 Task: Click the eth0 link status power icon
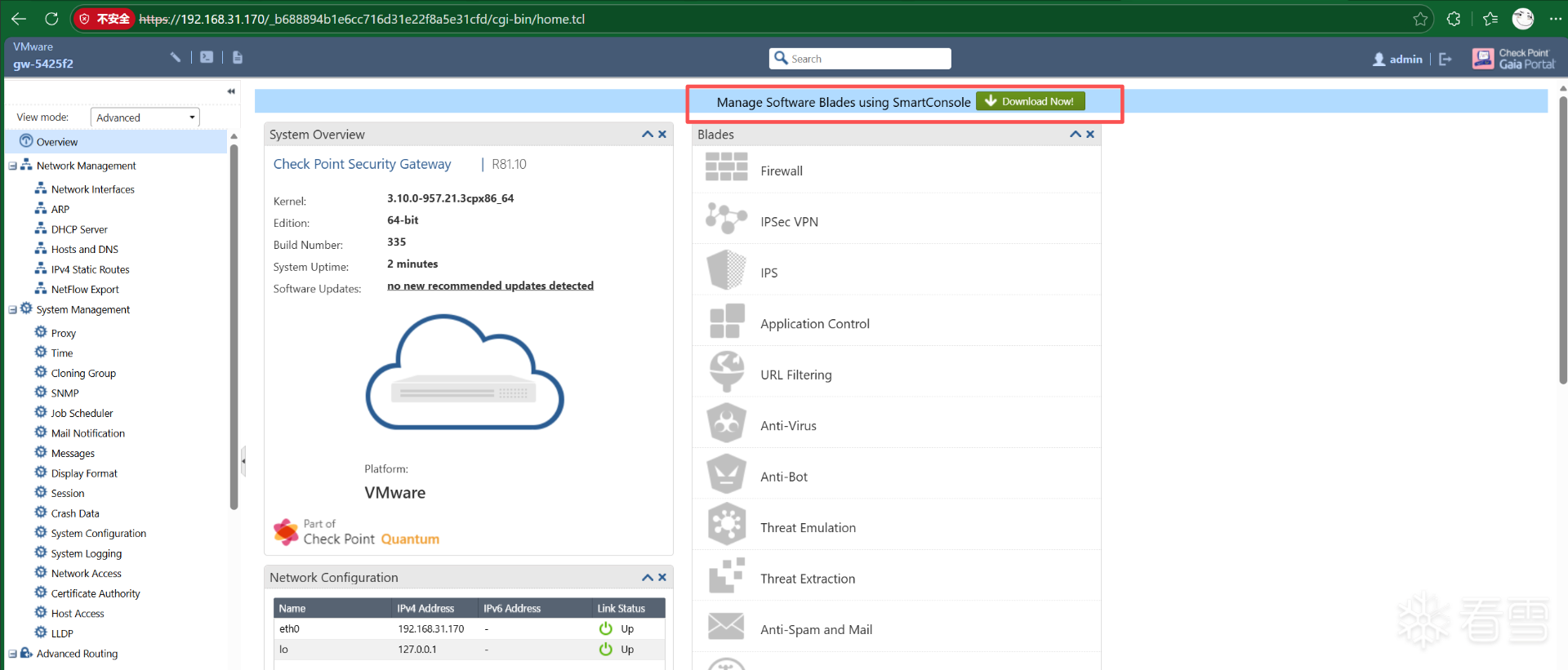tap(605, 628)
